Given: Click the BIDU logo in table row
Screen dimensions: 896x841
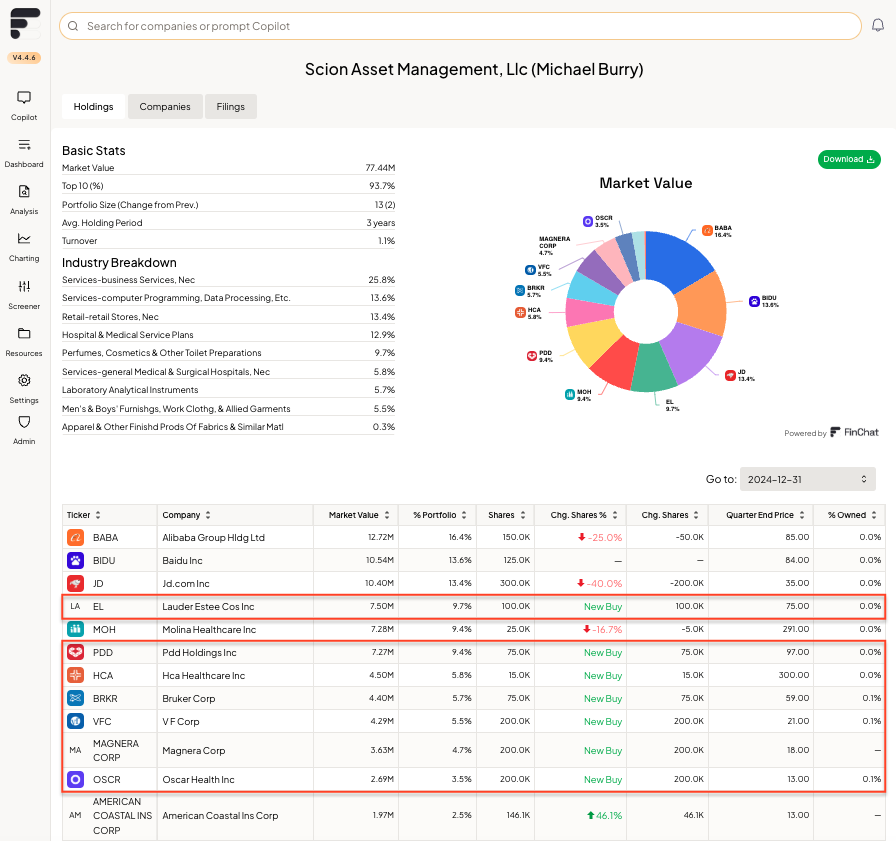Looking at the screenshot, I should click(75, 560).
